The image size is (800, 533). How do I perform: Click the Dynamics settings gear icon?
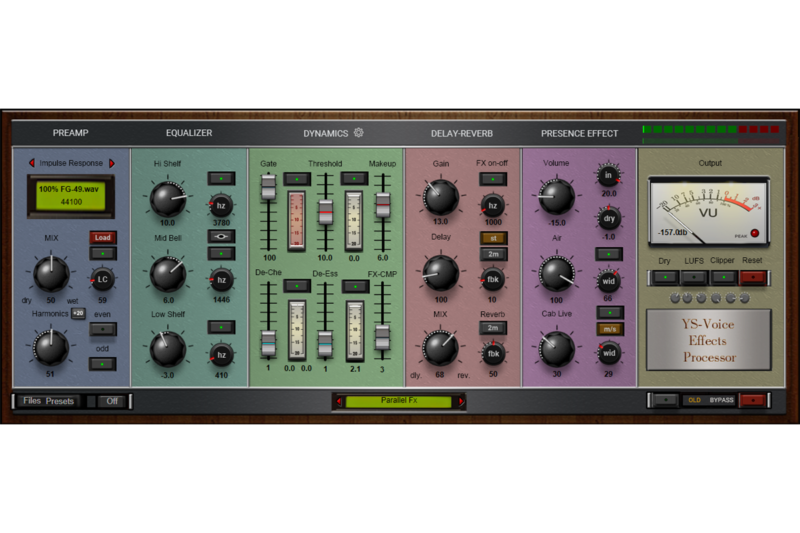point(358,132)
